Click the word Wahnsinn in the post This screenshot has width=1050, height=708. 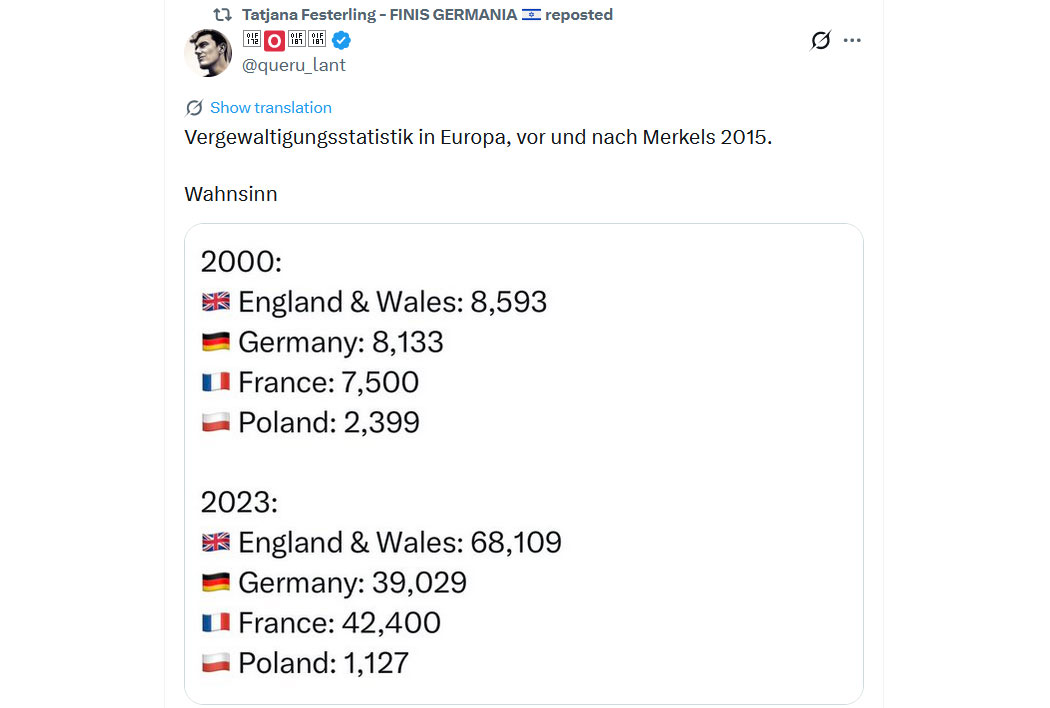(x=231, y=194)
